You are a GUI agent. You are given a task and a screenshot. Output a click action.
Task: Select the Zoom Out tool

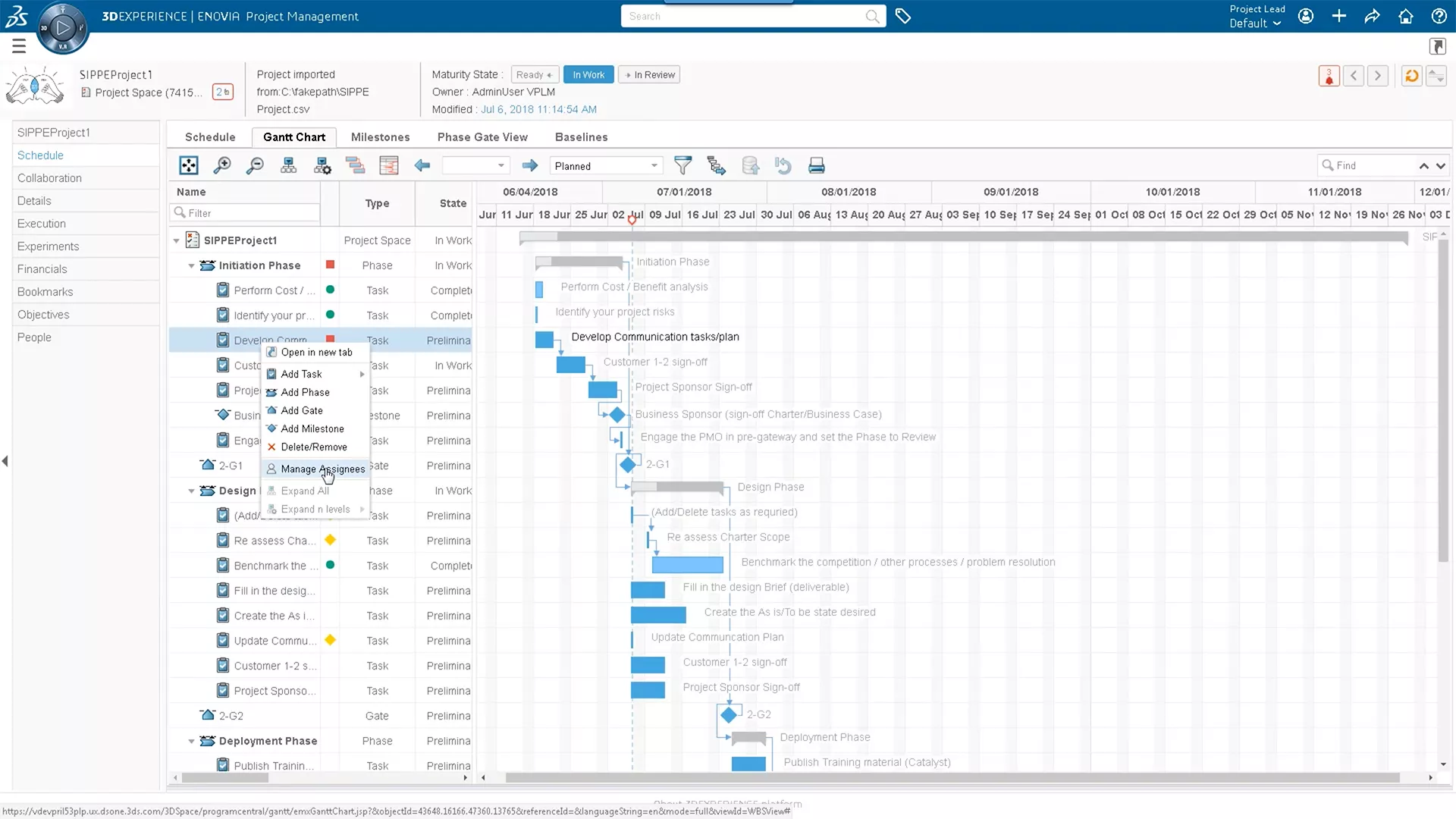(x=255, y=165)
